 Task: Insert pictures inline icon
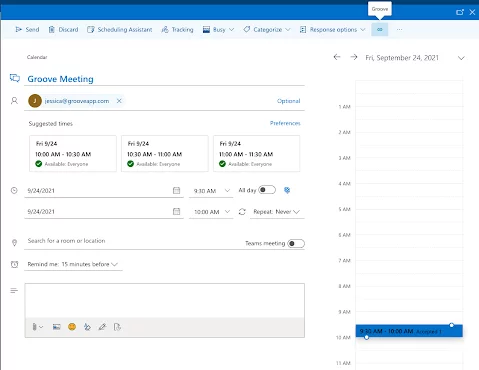56,327
